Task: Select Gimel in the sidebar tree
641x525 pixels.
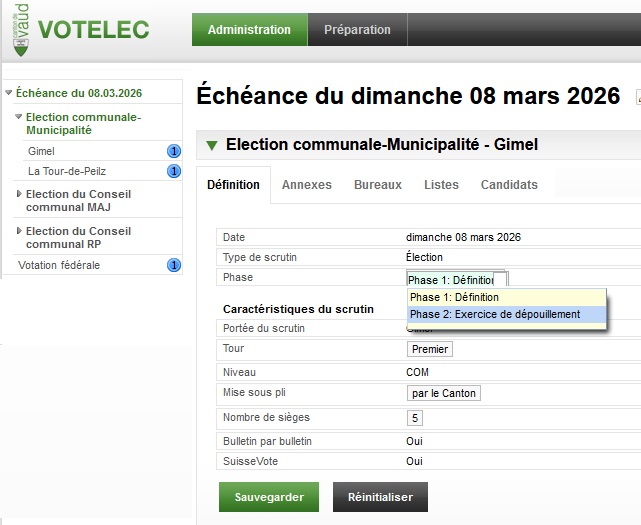Action: [x=42, y=151]
